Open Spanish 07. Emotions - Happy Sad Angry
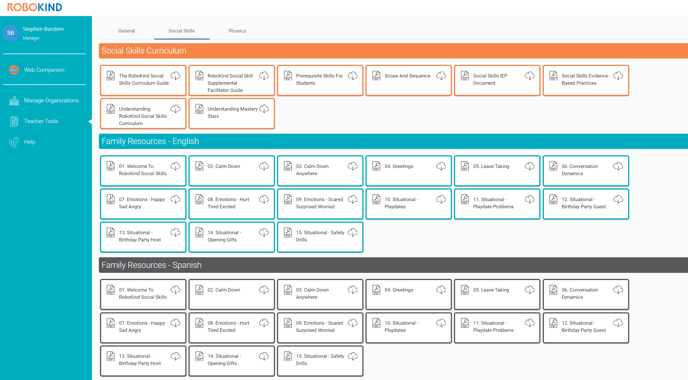Viewport: 688px width, 380px height. [x=143, y=328]
